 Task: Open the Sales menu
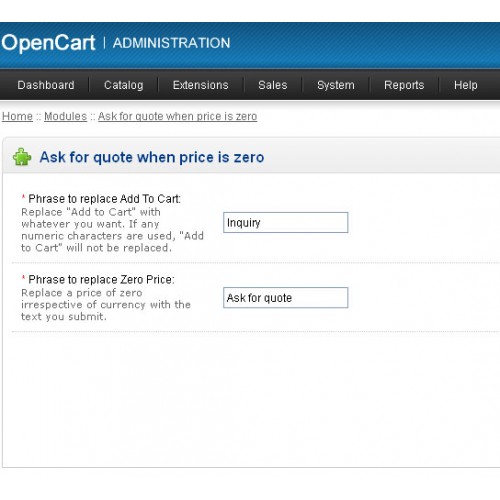click(273, 85)
